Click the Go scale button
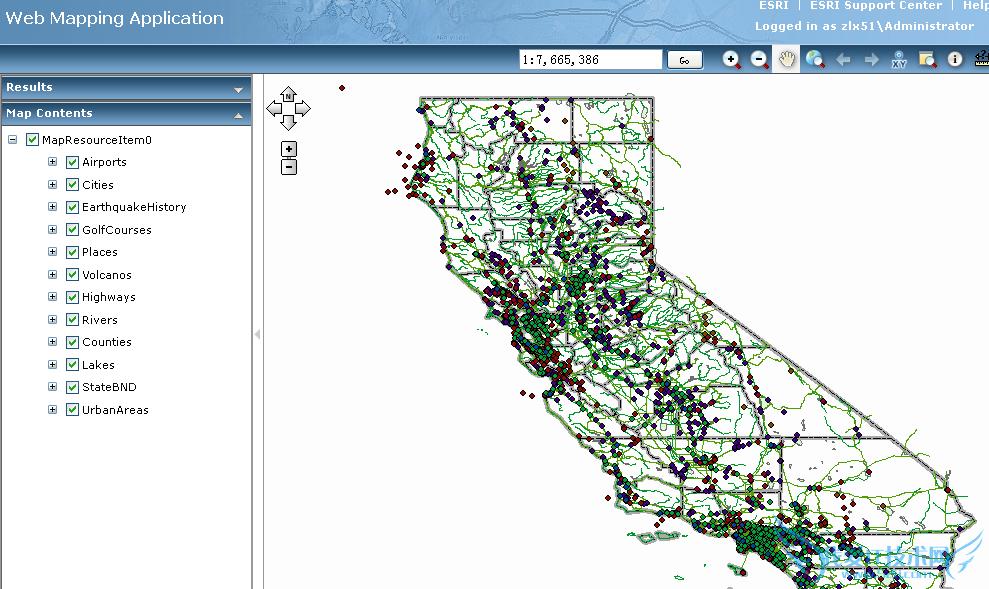989x589 pixels. pos(684,60)
